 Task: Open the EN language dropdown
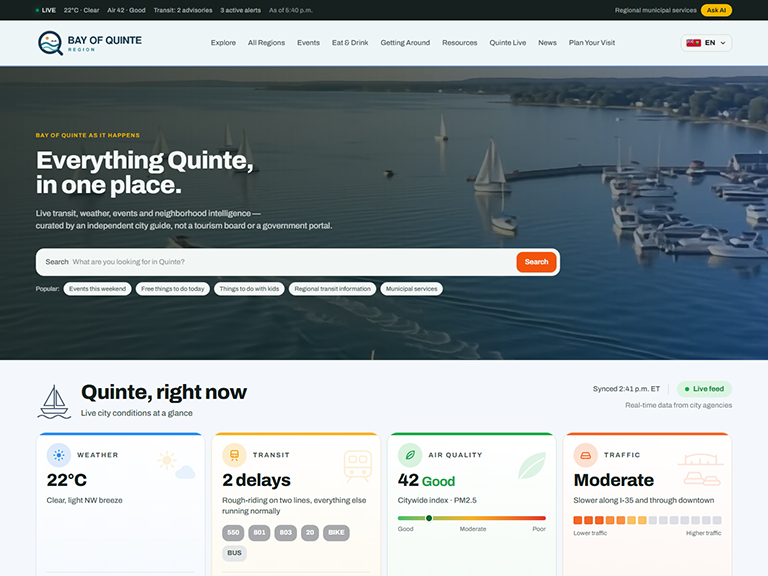[x=706, y=43]
